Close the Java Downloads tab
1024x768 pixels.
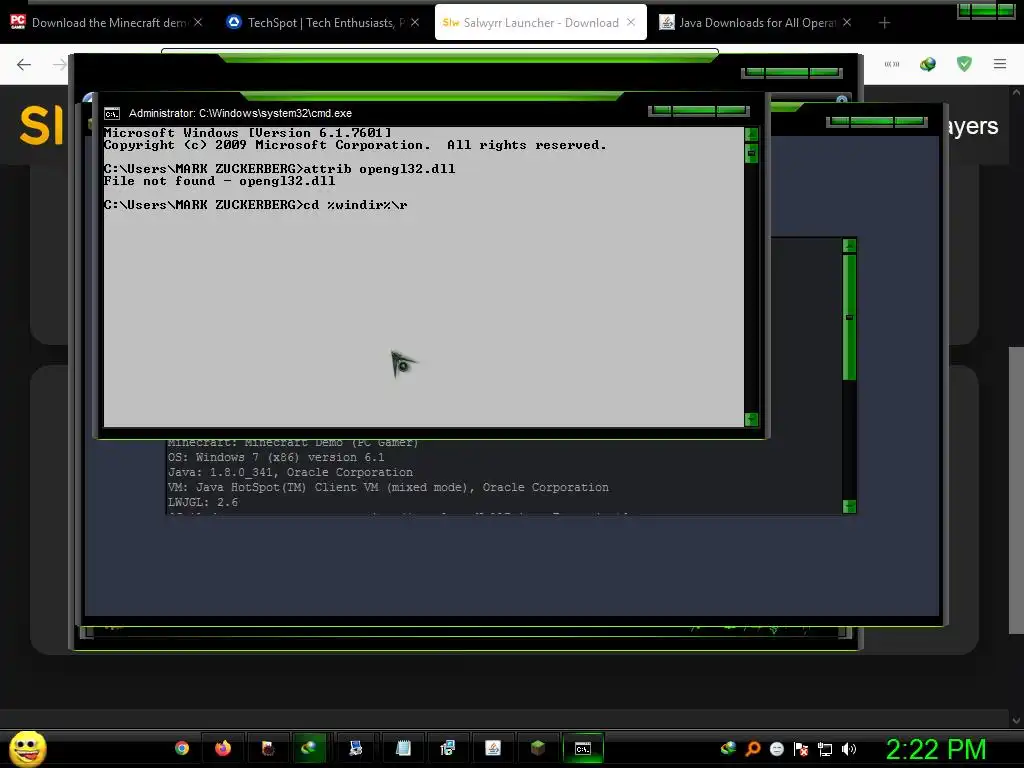tap(847, 22)
